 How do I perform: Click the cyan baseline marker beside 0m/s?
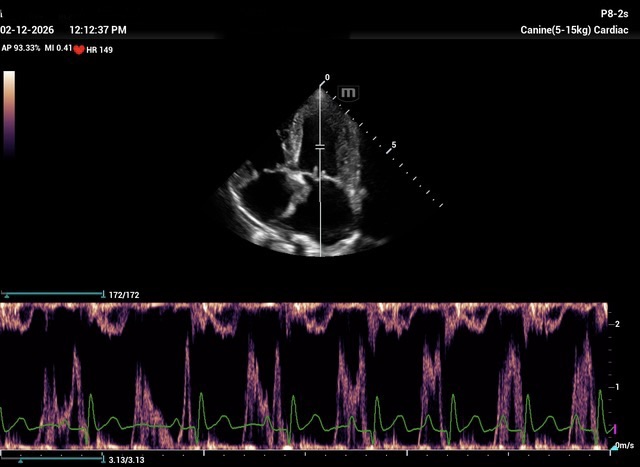(613, 445)
